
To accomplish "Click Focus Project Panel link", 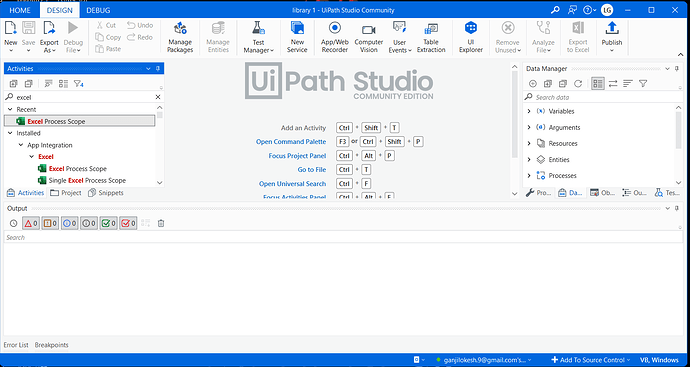I will tap(297, 156).
